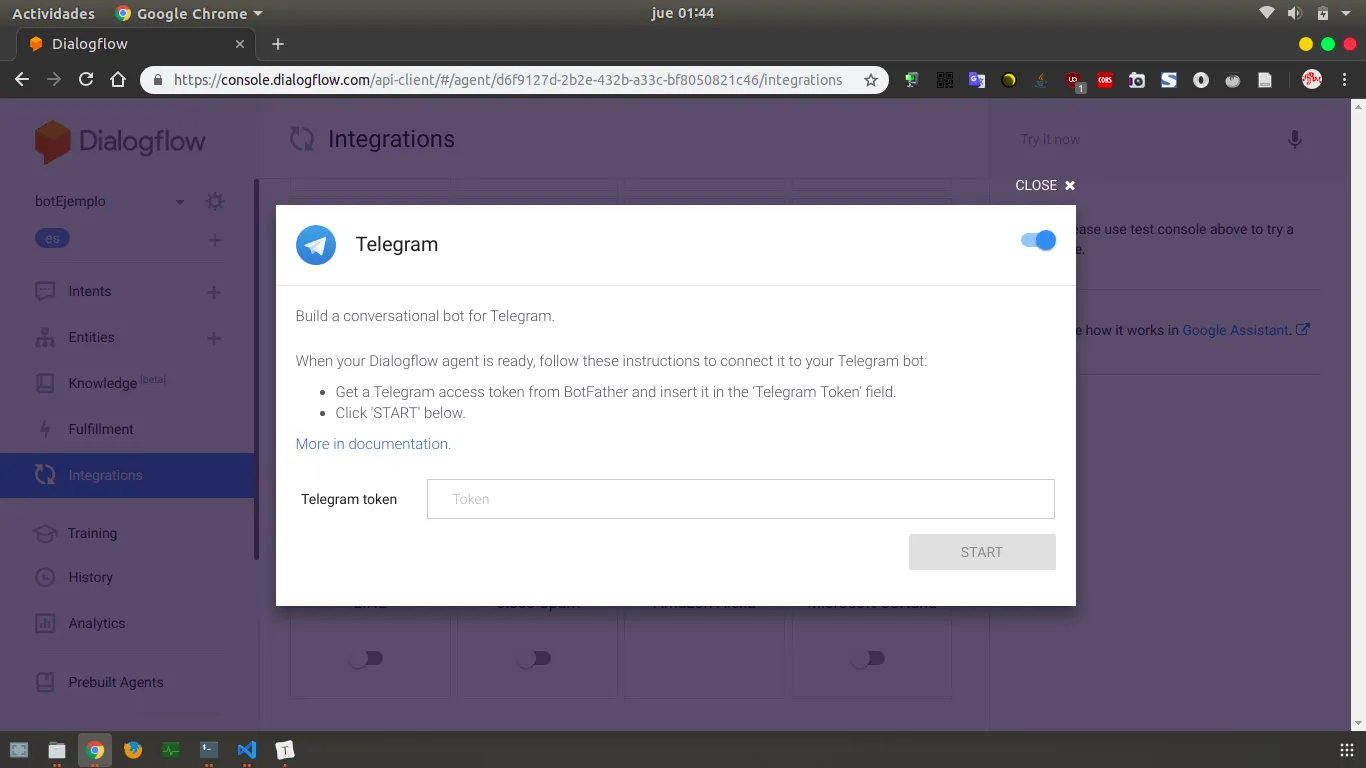Click inside the Telegram token field
1366x768 pixels.
click(x=741, y=499)
